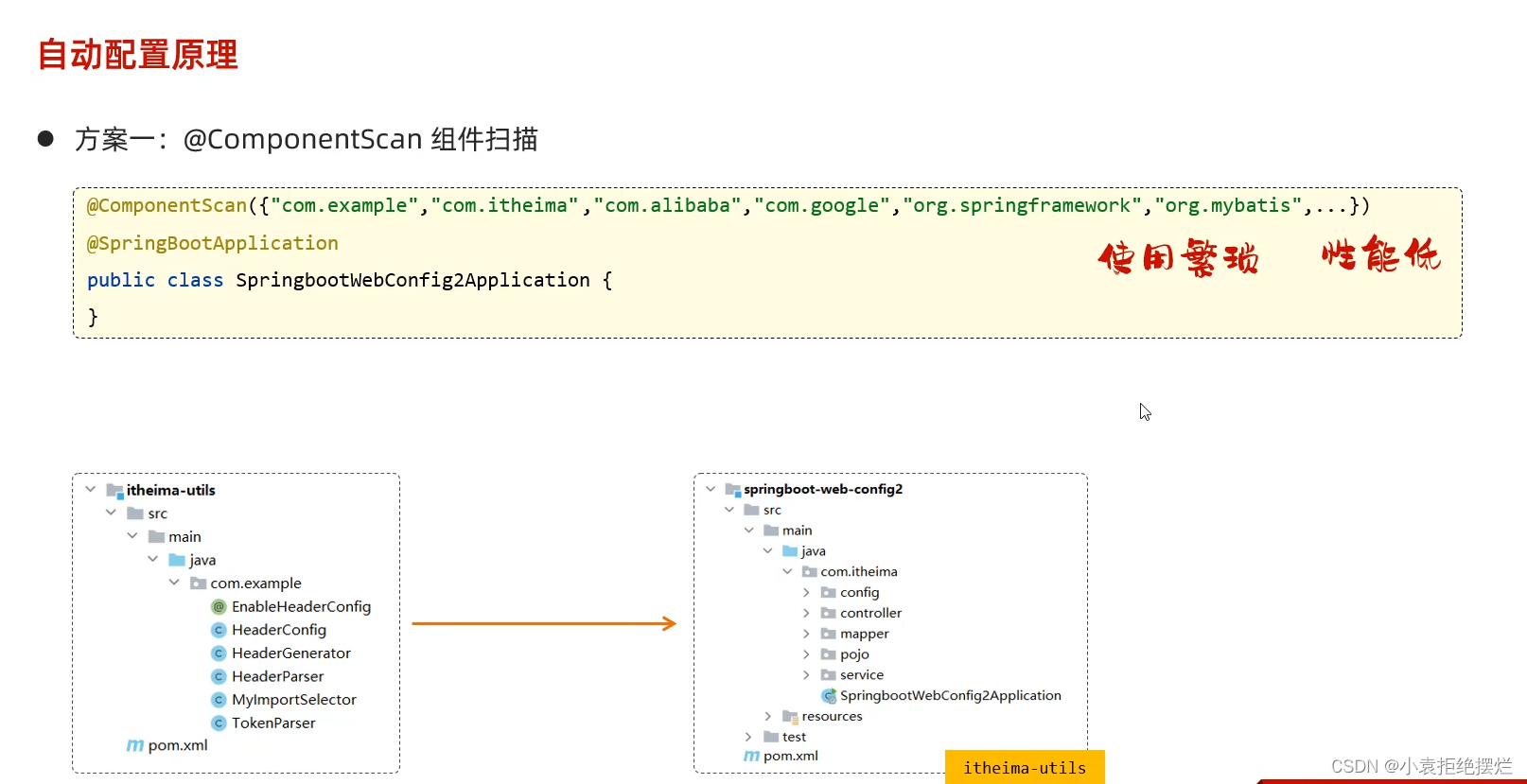Click the heading 自动配置原理
Screen dimensions: 1527x784
coord(138,54)
